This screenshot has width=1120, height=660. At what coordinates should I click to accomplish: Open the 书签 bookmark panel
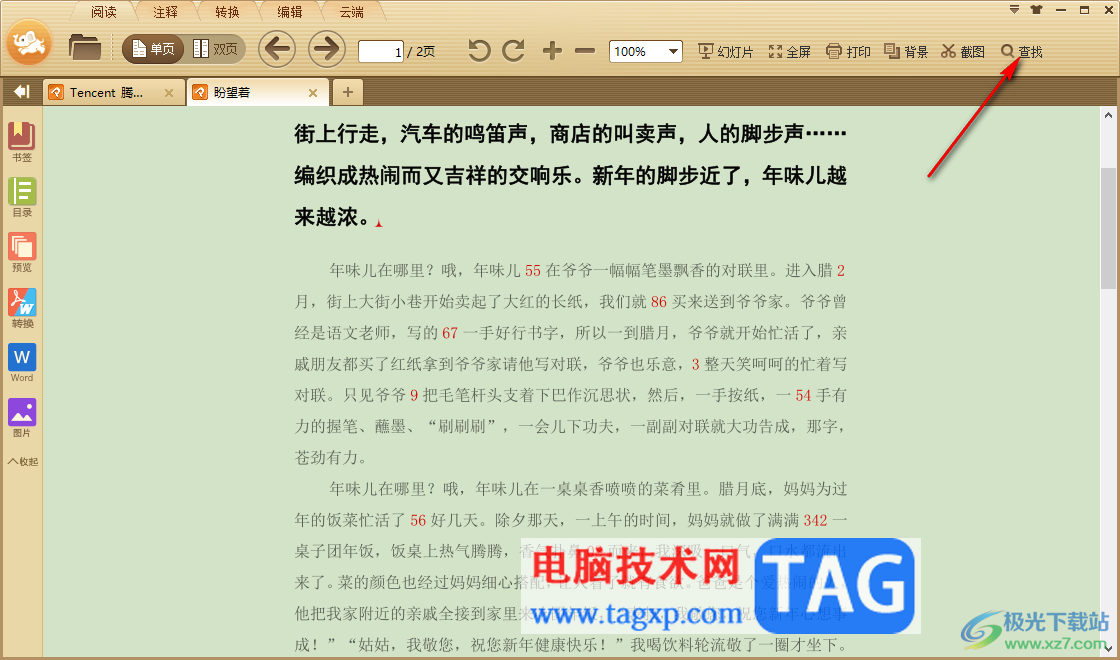pos(21,142)
